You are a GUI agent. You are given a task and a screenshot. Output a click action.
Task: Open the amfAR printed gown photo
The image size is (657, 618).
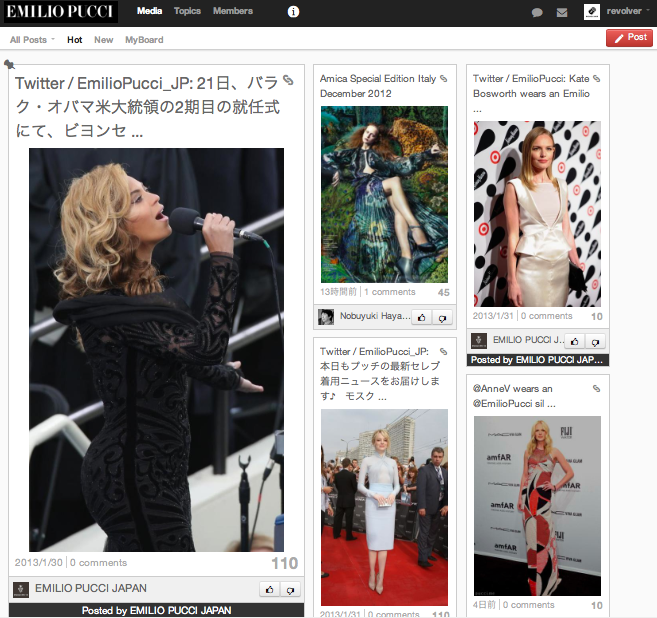(537, 506)
